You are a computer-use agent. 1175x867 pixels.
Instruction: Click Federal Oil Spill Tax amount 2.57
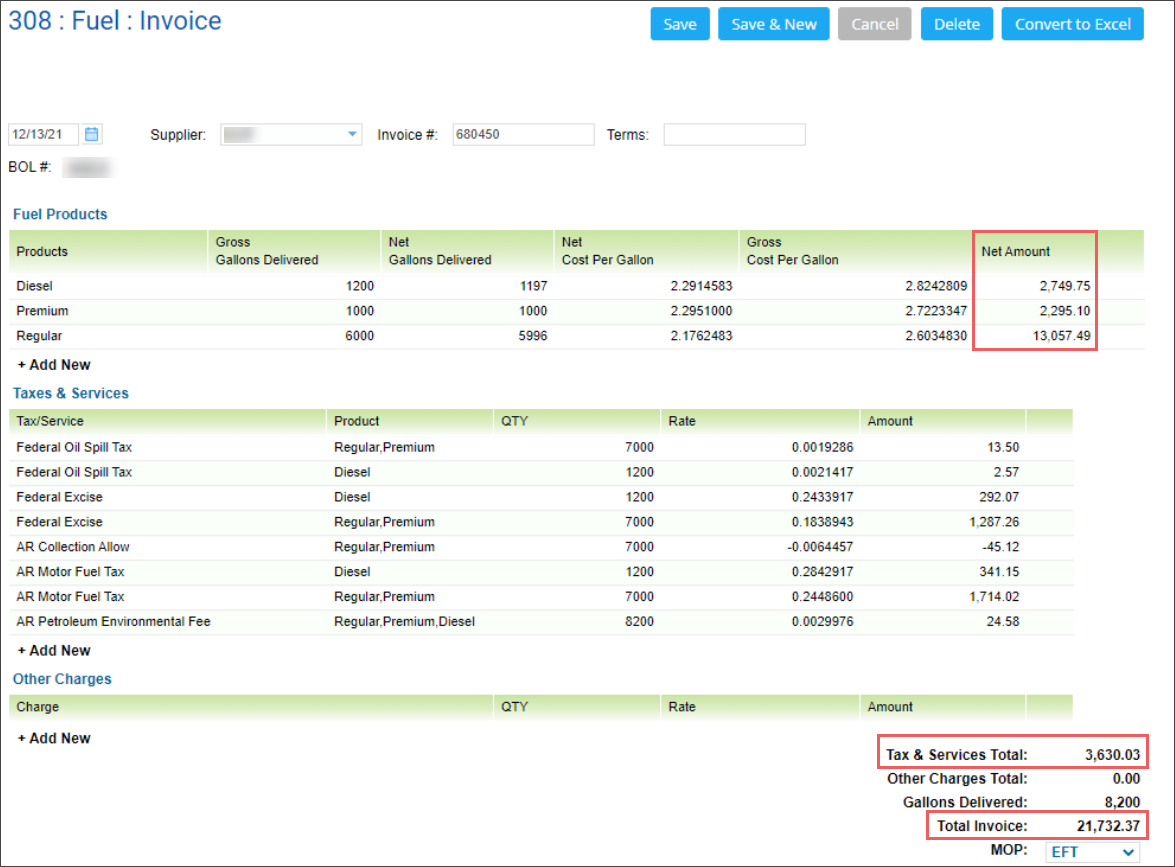coord(1006,472)
